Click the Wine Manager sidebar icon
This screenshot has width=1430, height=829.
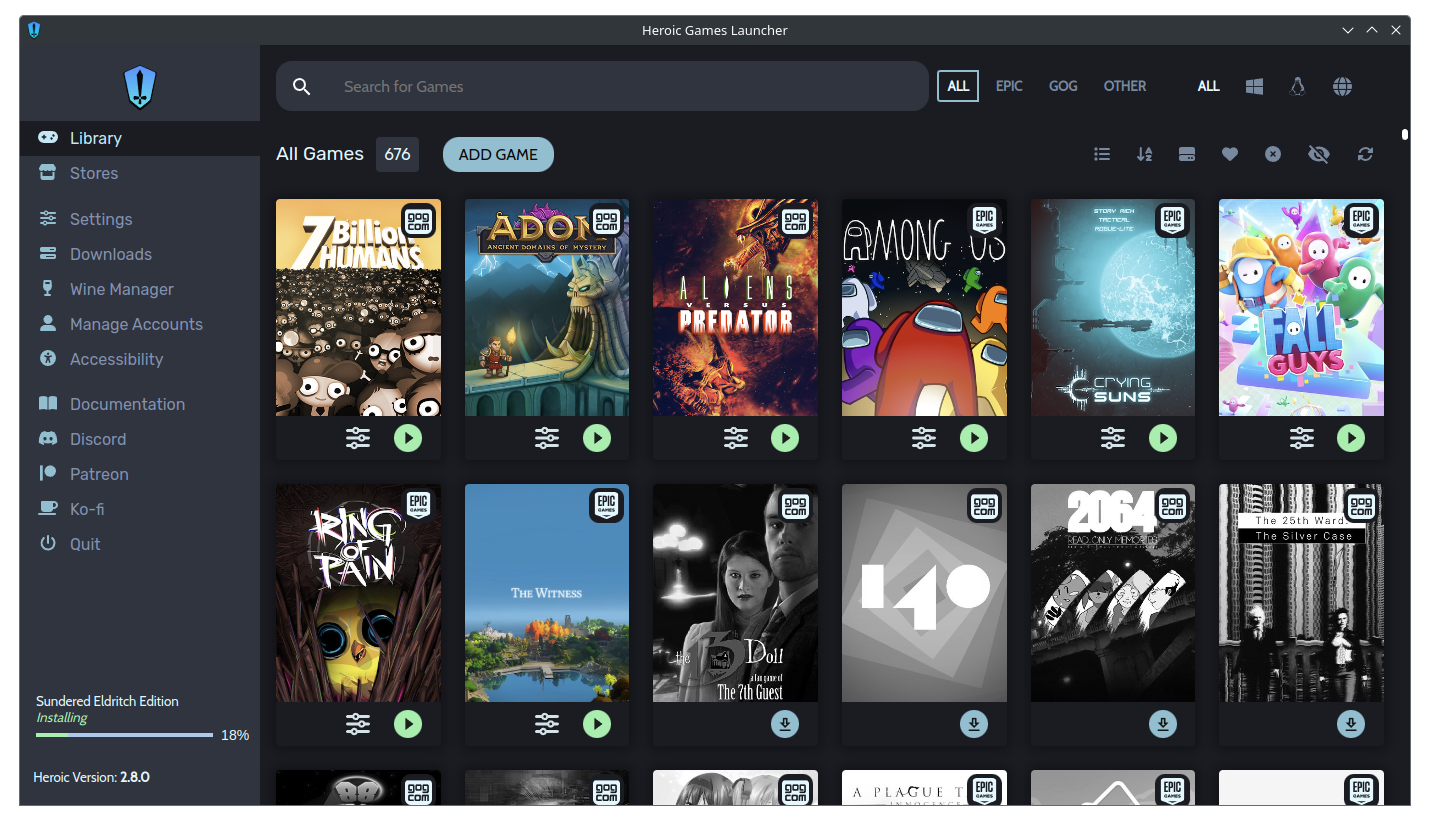[47, 289]
